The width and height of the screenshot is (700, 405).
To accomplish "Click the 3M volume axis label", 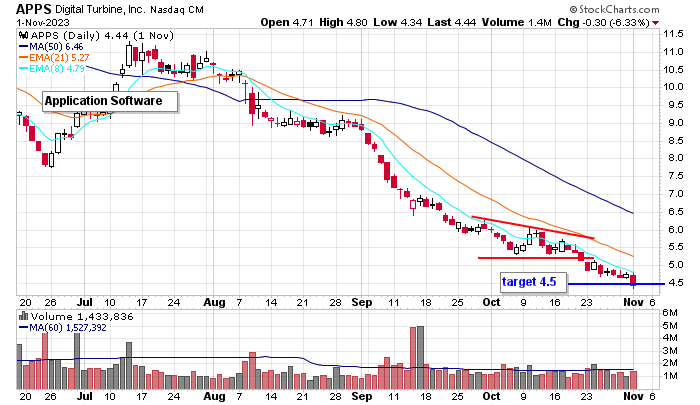I will point(671,351).
